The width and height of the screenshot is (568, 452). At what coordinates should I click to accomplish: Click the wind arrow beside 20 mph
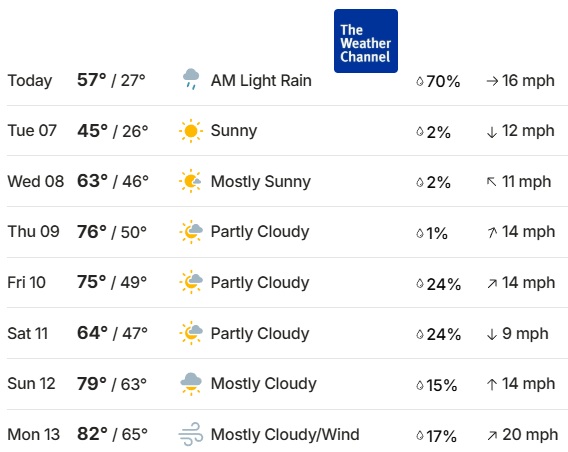tap(492, 435)
